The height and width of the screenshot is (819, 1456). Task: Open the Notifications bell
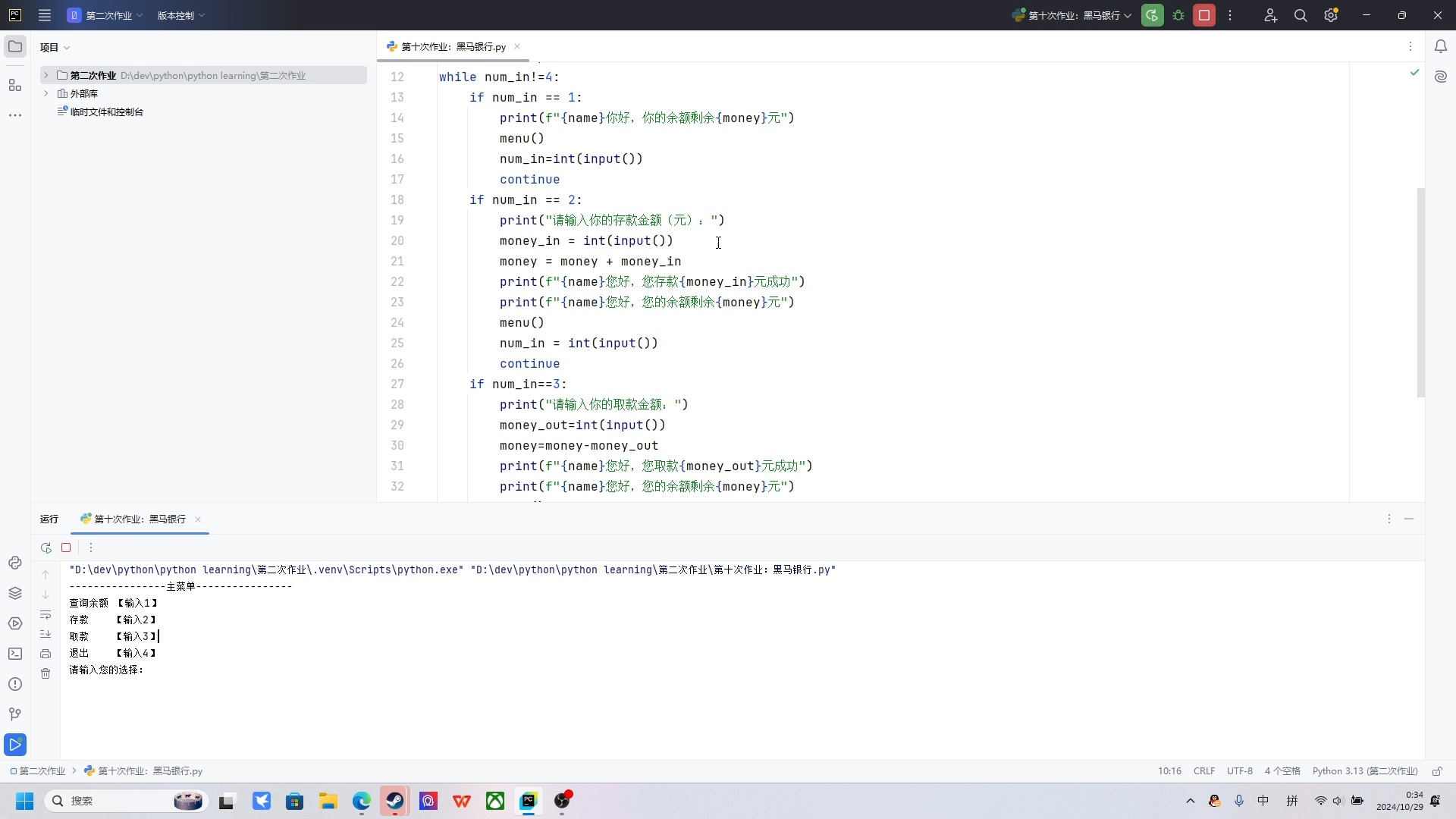click(1441, 47)
